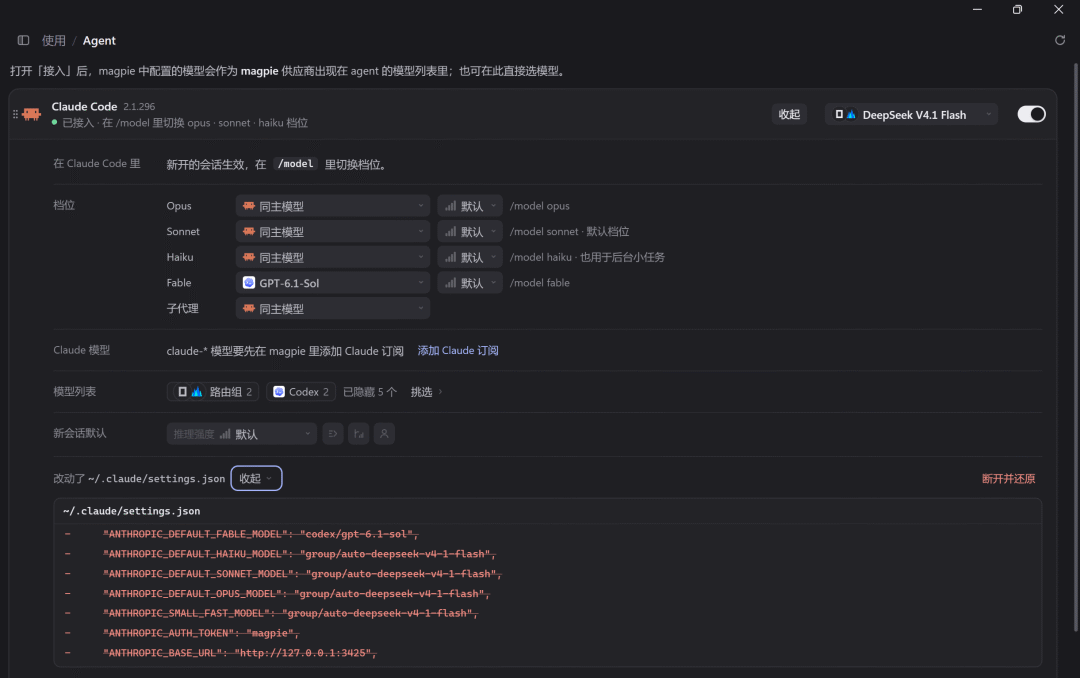Click Agent in the breadcrumb
This screenshot has width=1080, height=678.
point(99,41)
